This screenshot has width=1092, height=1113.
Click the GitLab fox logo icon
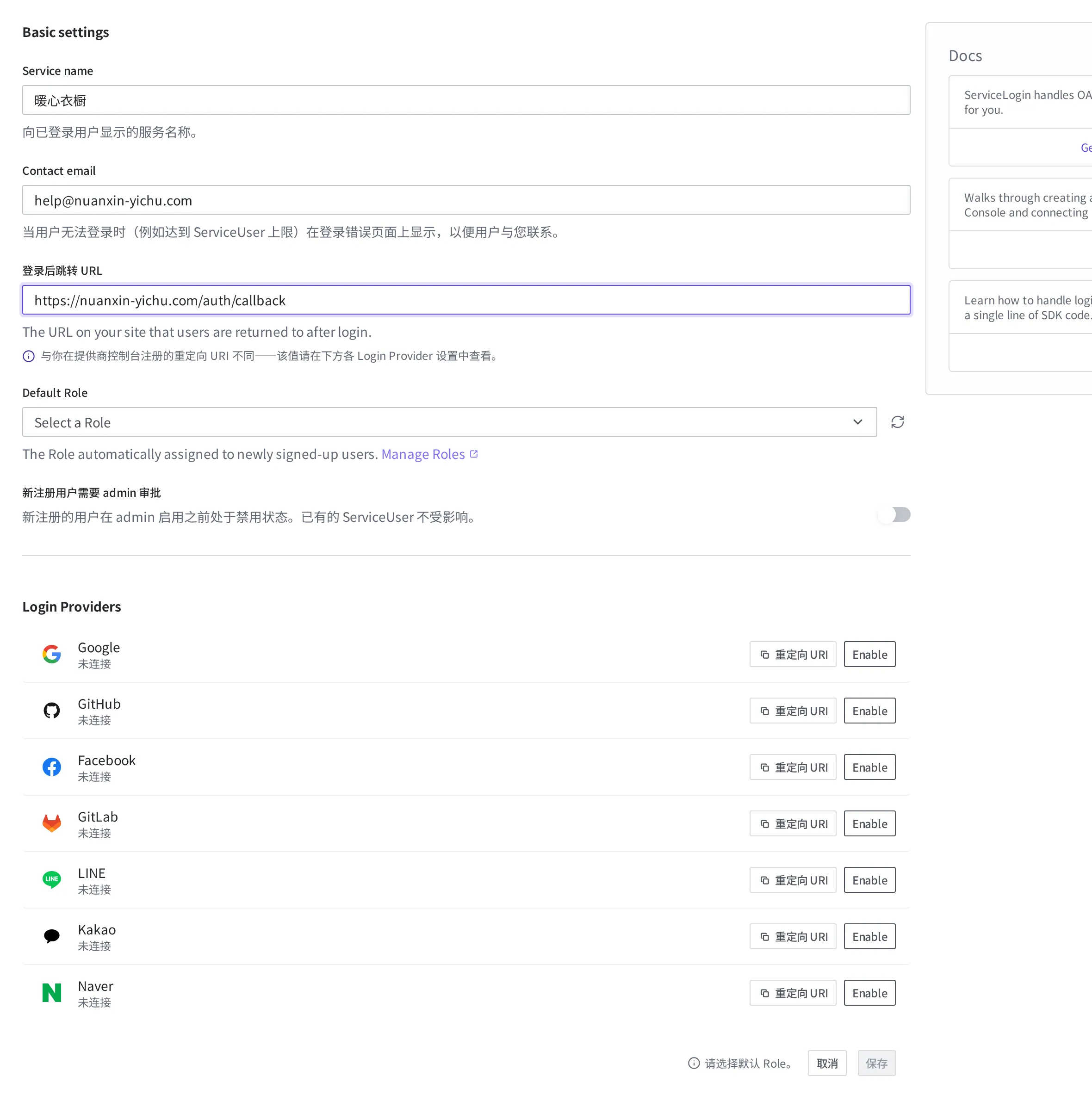pyautogui.click(x=52, y=823)
